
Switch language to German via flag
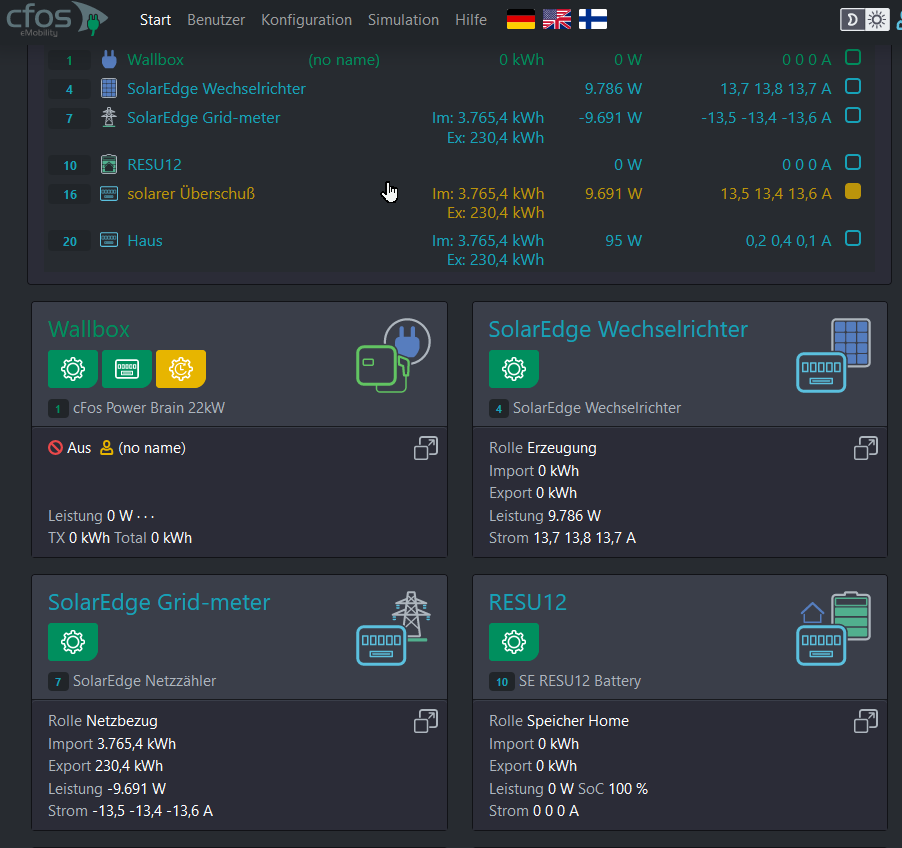click(521, 20)
